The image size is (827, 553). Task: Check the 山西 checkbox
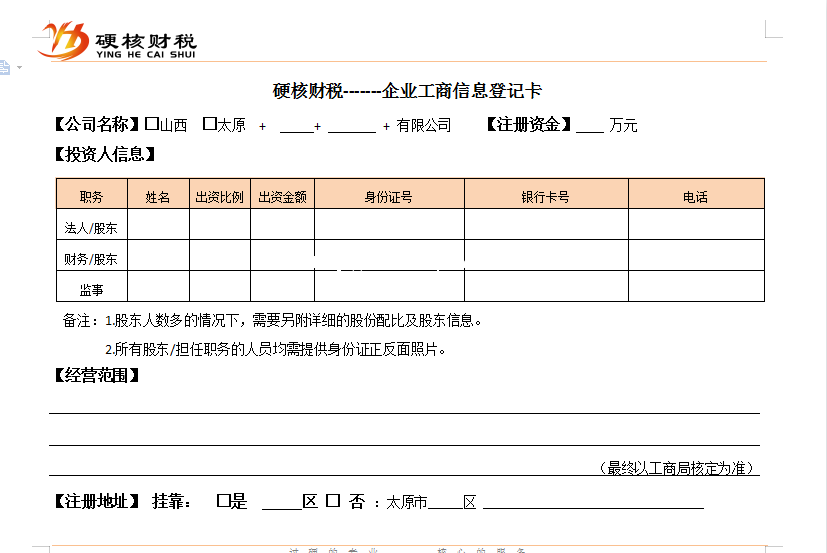(x=151, y=123)
